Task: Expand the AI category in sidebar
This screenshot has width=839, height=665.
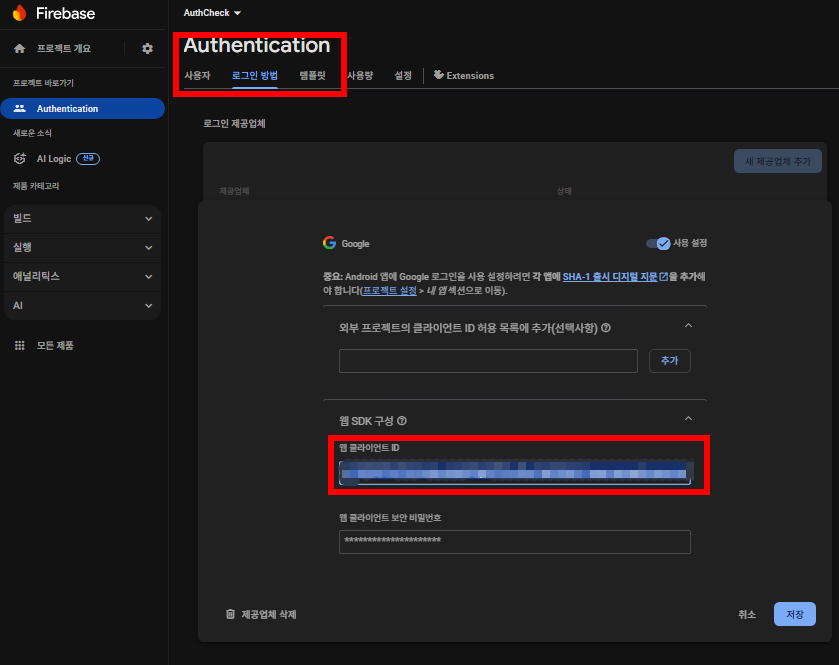Action: [x=82, y=305]
